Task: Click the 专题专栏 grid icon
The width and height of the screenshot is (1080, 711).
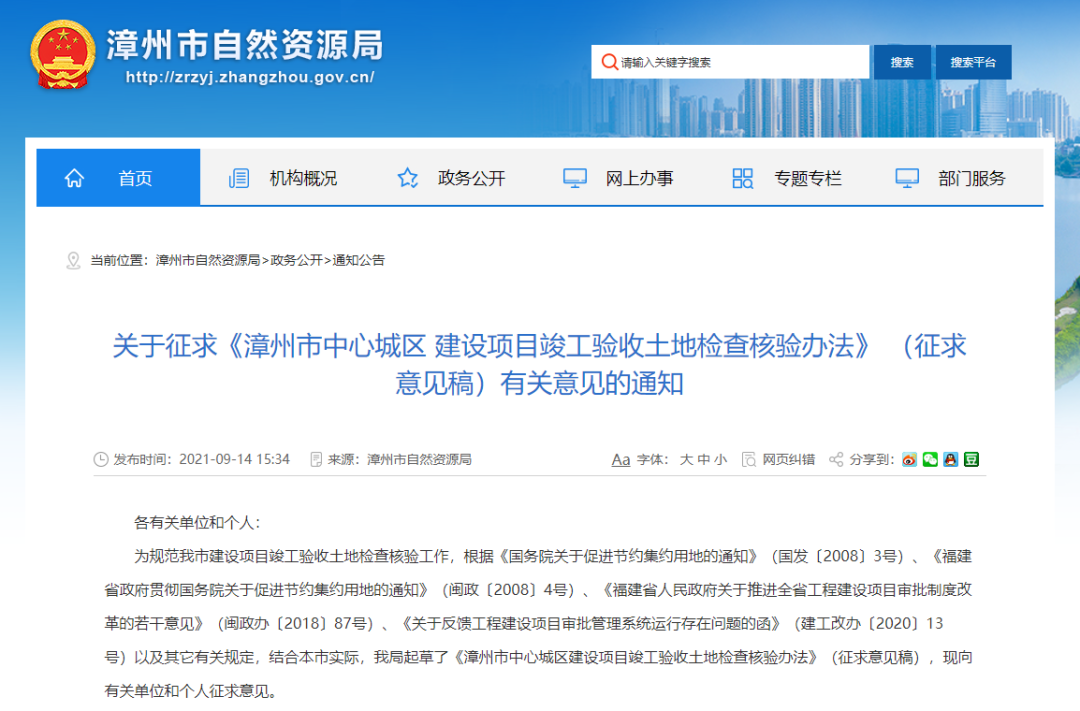Action: [743, 178]
